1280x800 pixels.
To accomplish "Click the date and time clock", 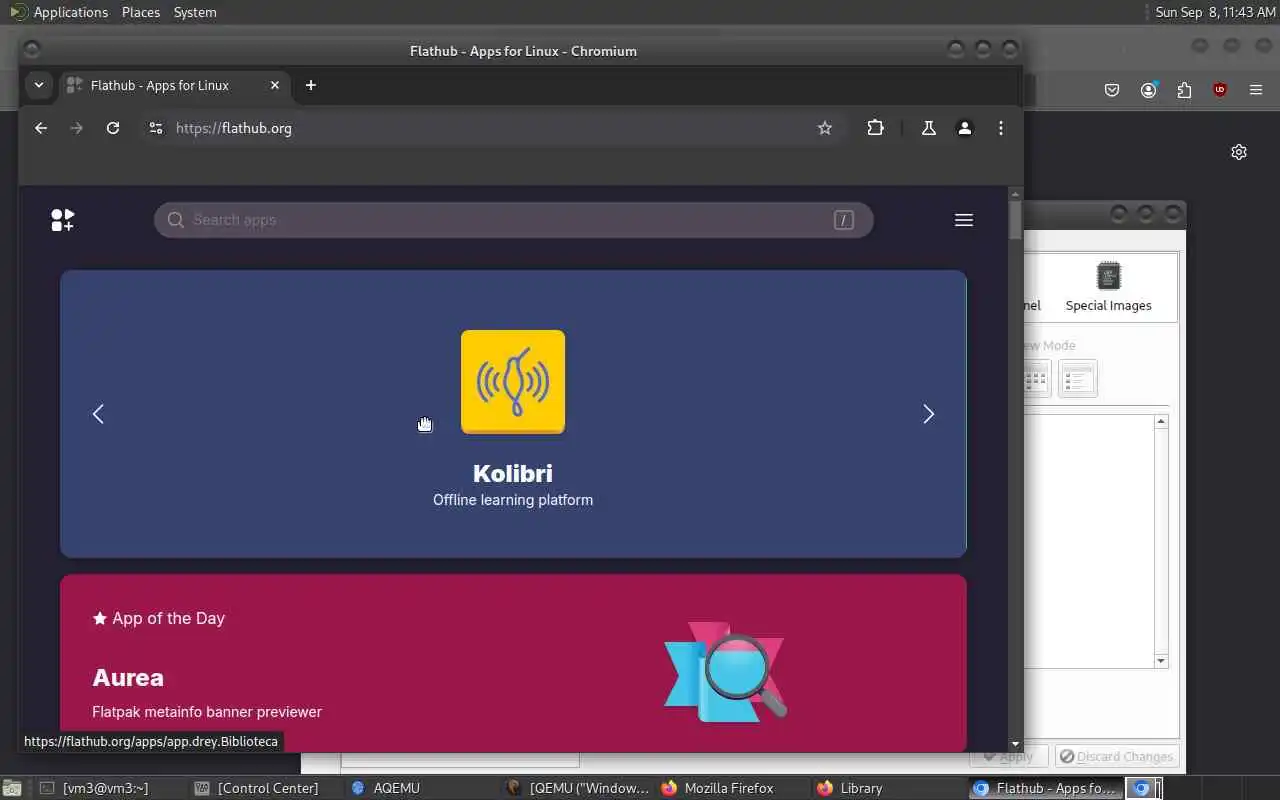I will pos(1215,12).
